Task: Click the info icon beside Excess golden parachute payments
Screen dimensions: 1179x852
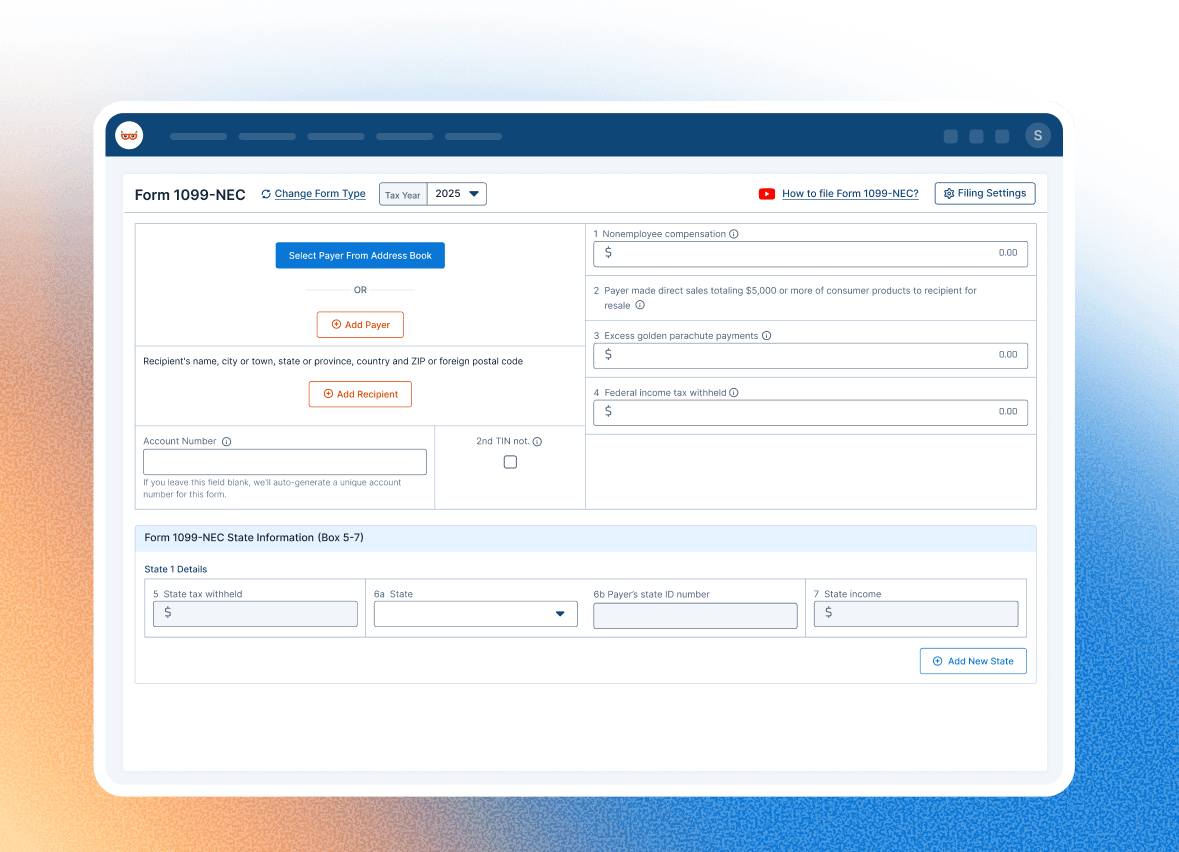Action: coord(766,335)
